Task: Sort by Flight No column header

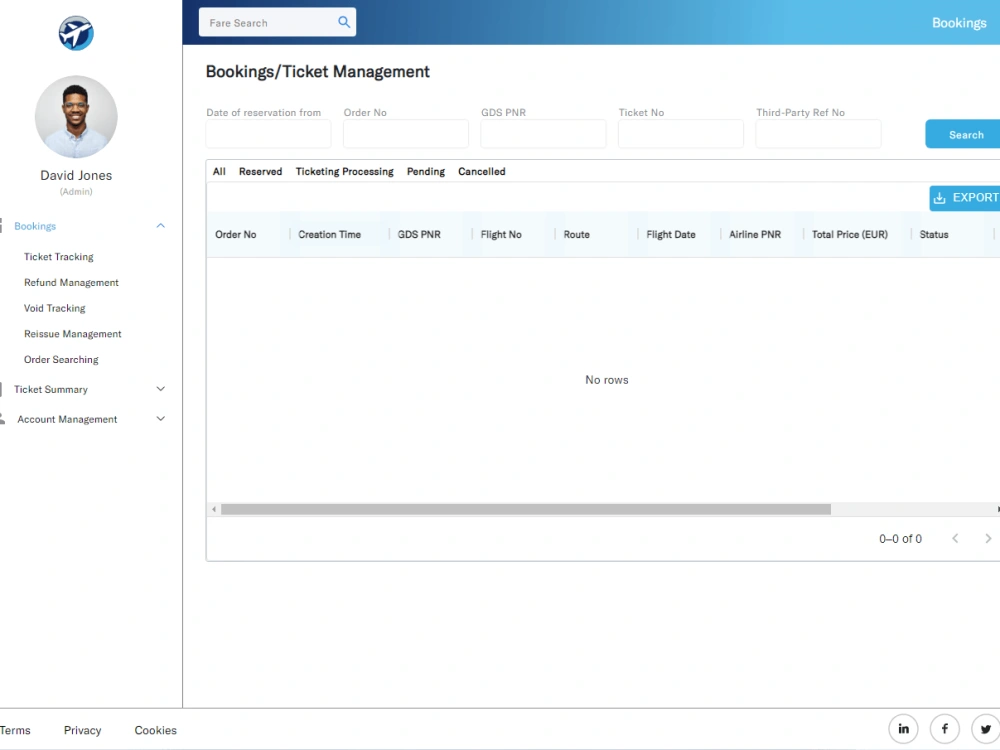Action: point(501,234)
